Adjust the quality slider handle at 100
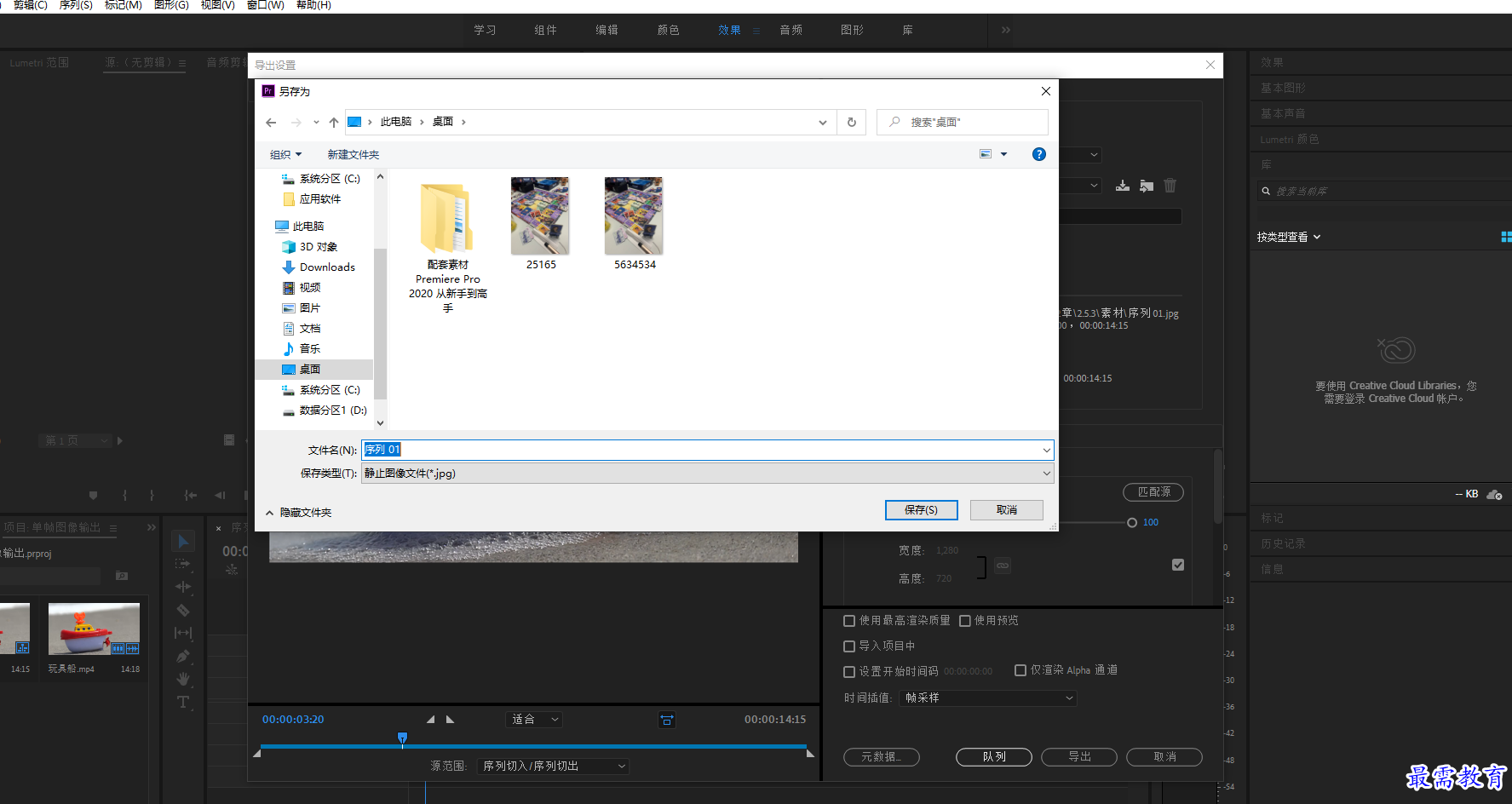 [1132, 523]
